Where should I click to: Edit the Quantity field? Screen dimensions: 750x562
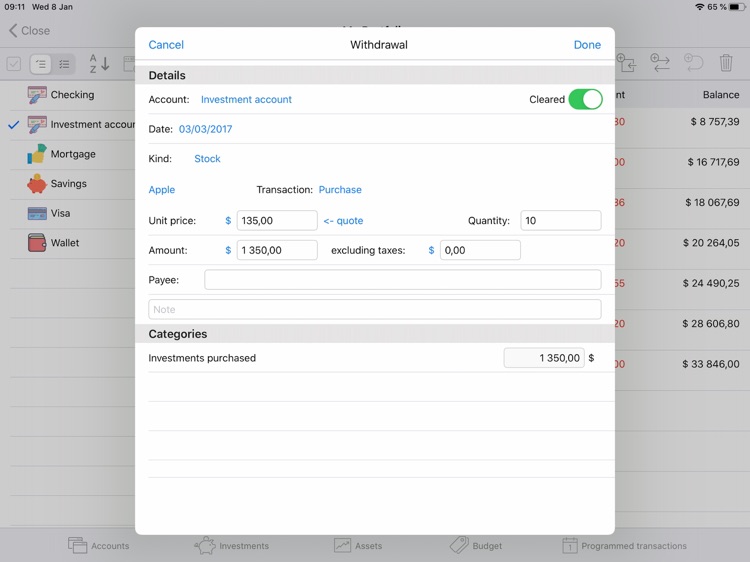[561, 220]
